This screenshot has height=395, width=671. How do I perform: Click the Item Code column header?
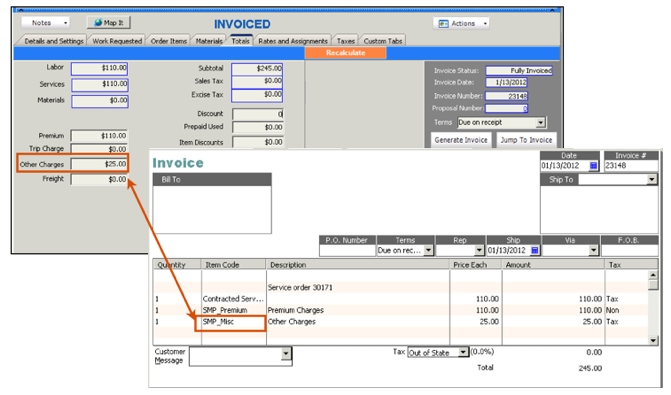pos(234,265)
